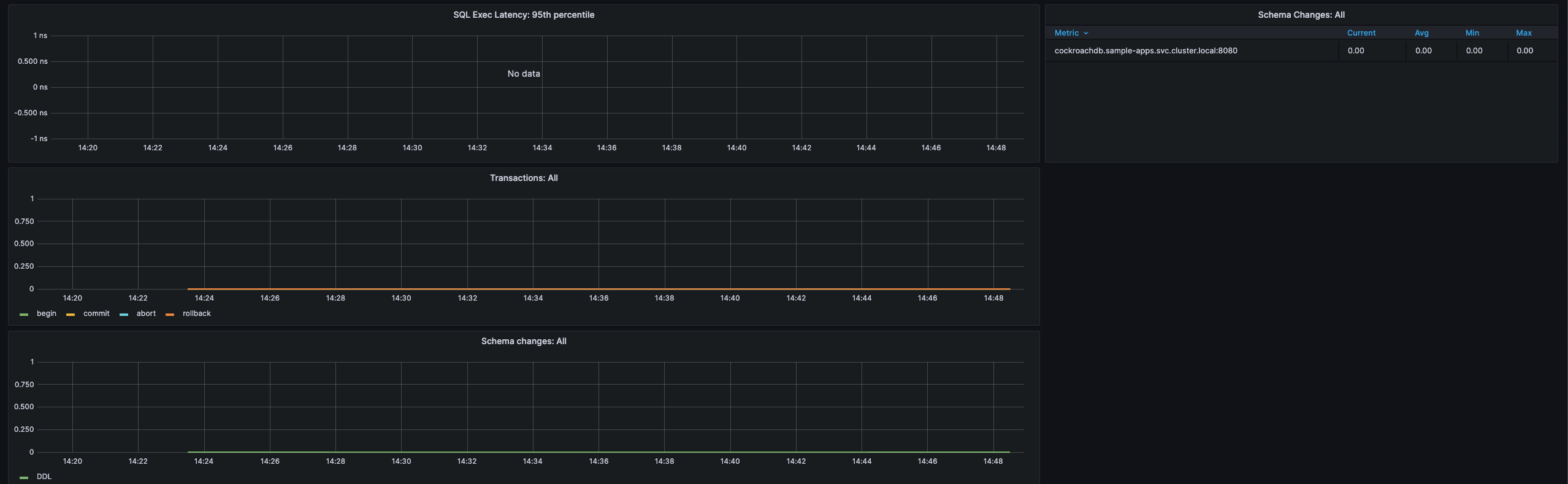Open the Schema changes graph panel title menu

523,341
